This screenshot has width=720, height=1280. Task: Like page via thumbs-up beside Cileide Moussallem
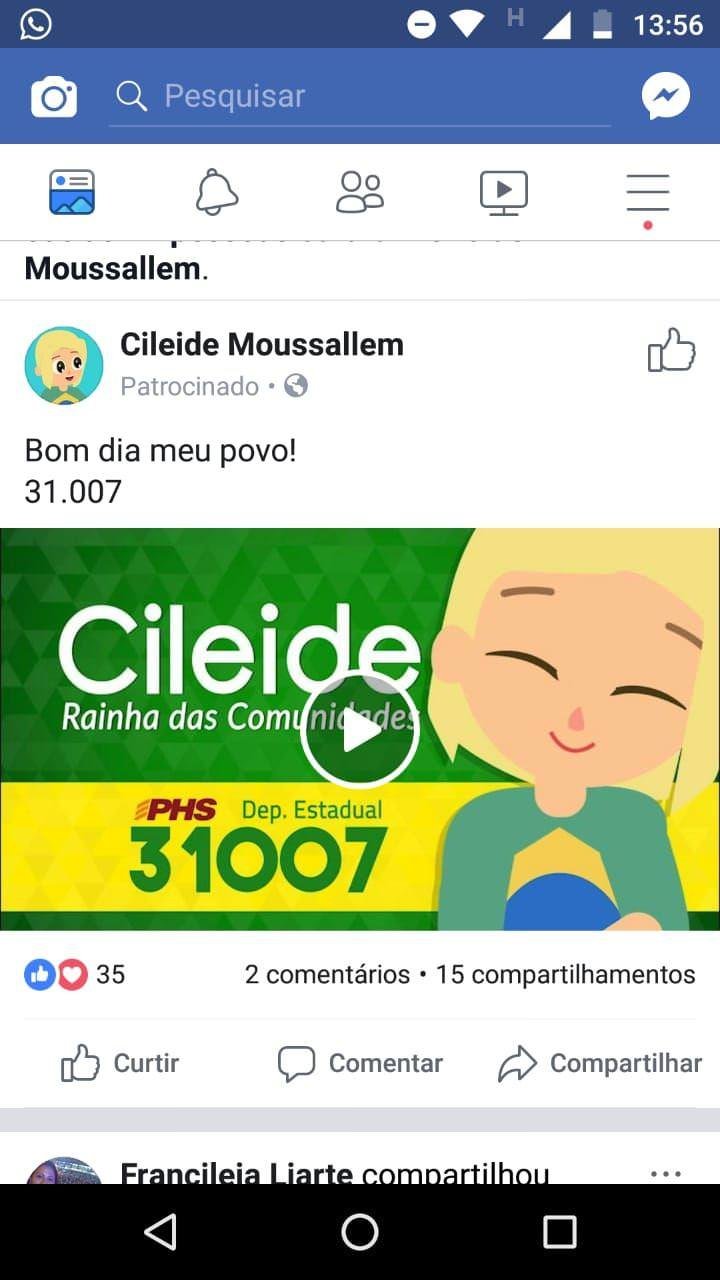tap(671, 351)
